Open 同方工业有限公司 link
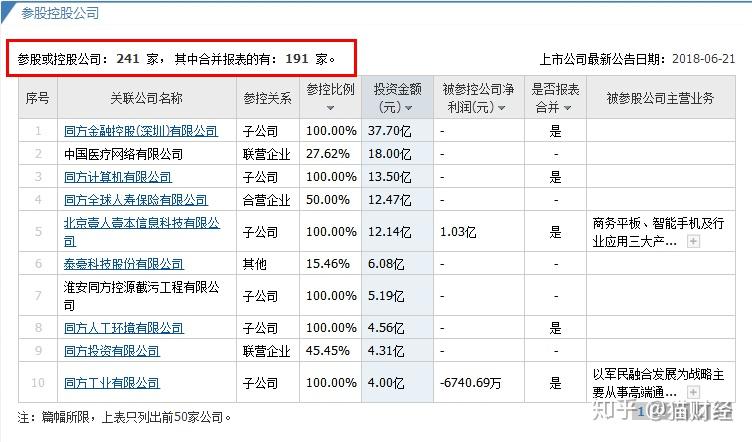752x442 pixels. click(111, 383)
